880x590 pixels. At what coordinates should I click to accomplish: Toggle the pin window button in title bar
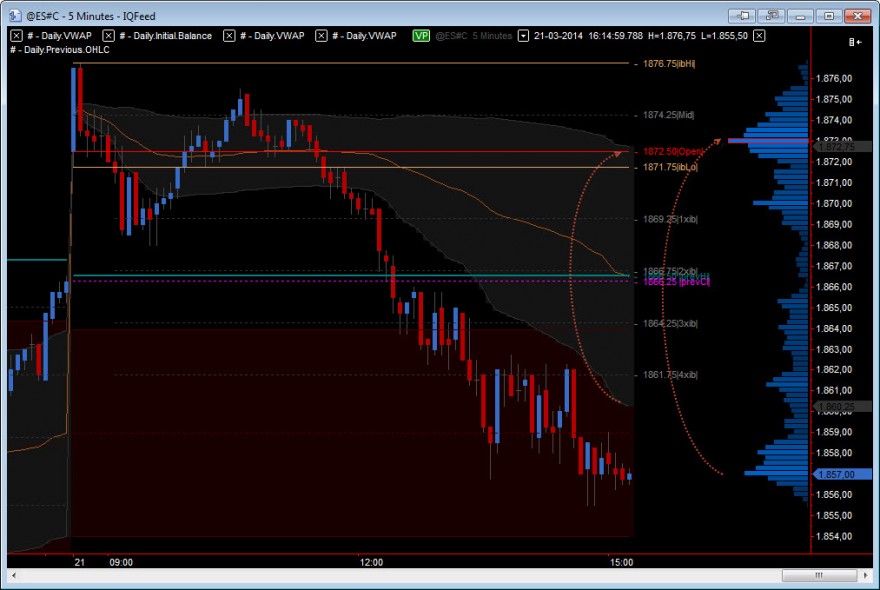[742, 16]
